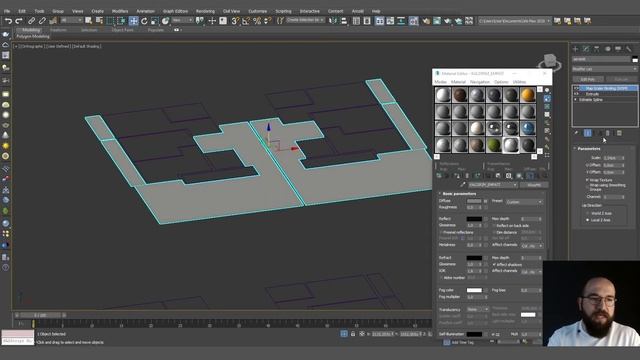The image size is (640, 360).
Task: Click the Select by Name icon
Action: pyautogui.click(x=99, y=21)
